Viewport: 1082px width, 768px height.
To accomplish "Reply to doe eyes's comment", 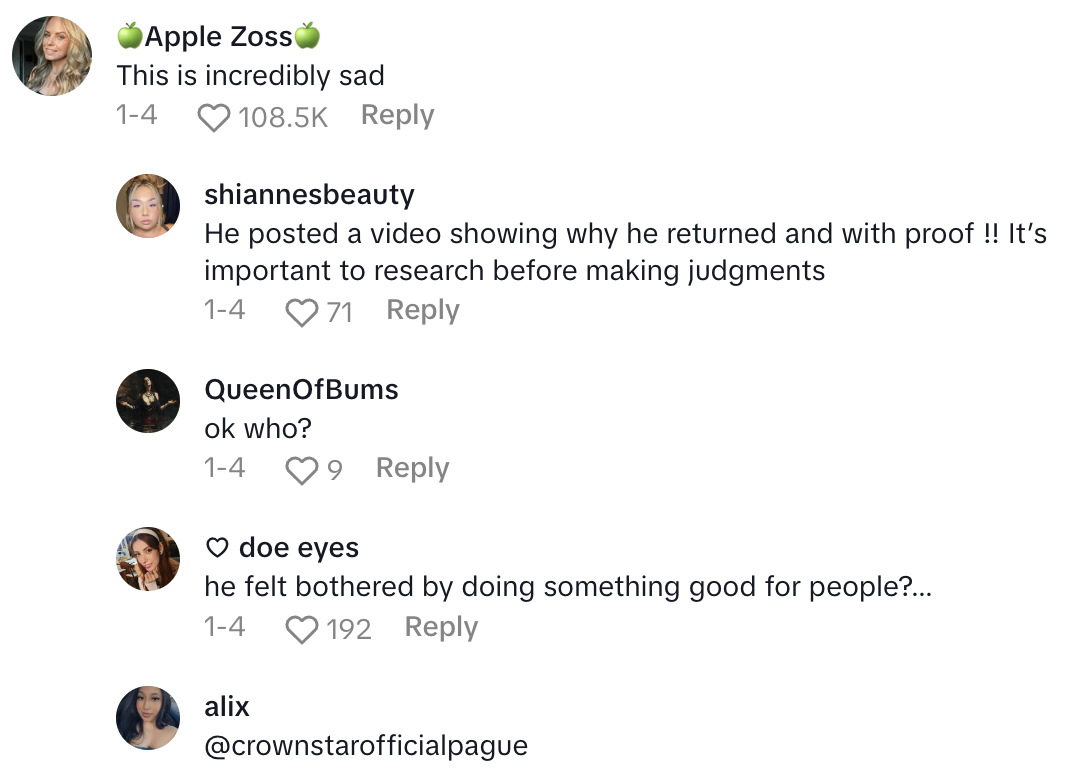I will coord(441,628).
